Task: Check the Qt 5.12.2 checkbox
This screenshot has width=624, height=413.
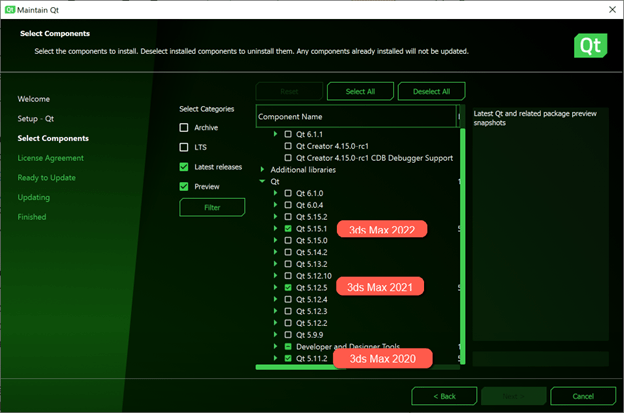Action: 288,323
